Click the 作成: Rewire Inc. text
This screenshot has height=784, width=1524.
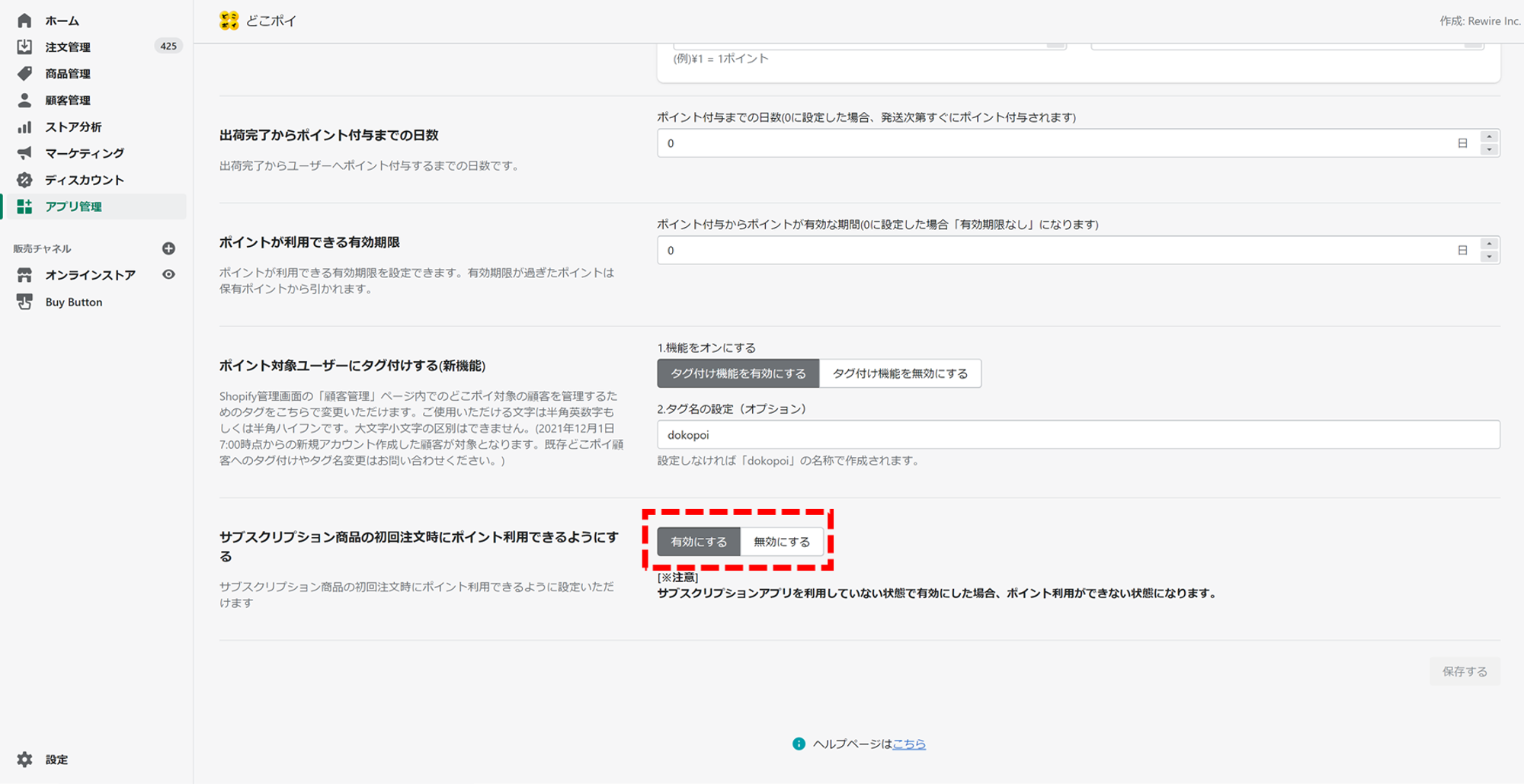click(x=1480, y=21)
